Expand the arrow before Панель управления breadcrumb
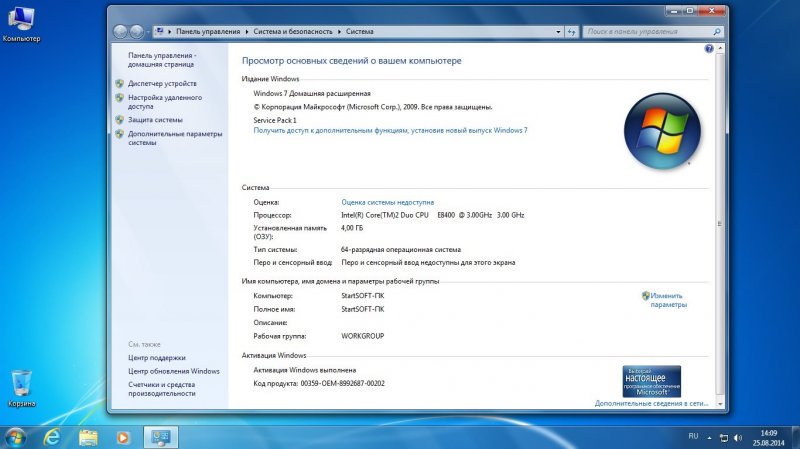800x449 pixels. click(x=170, y=32)
